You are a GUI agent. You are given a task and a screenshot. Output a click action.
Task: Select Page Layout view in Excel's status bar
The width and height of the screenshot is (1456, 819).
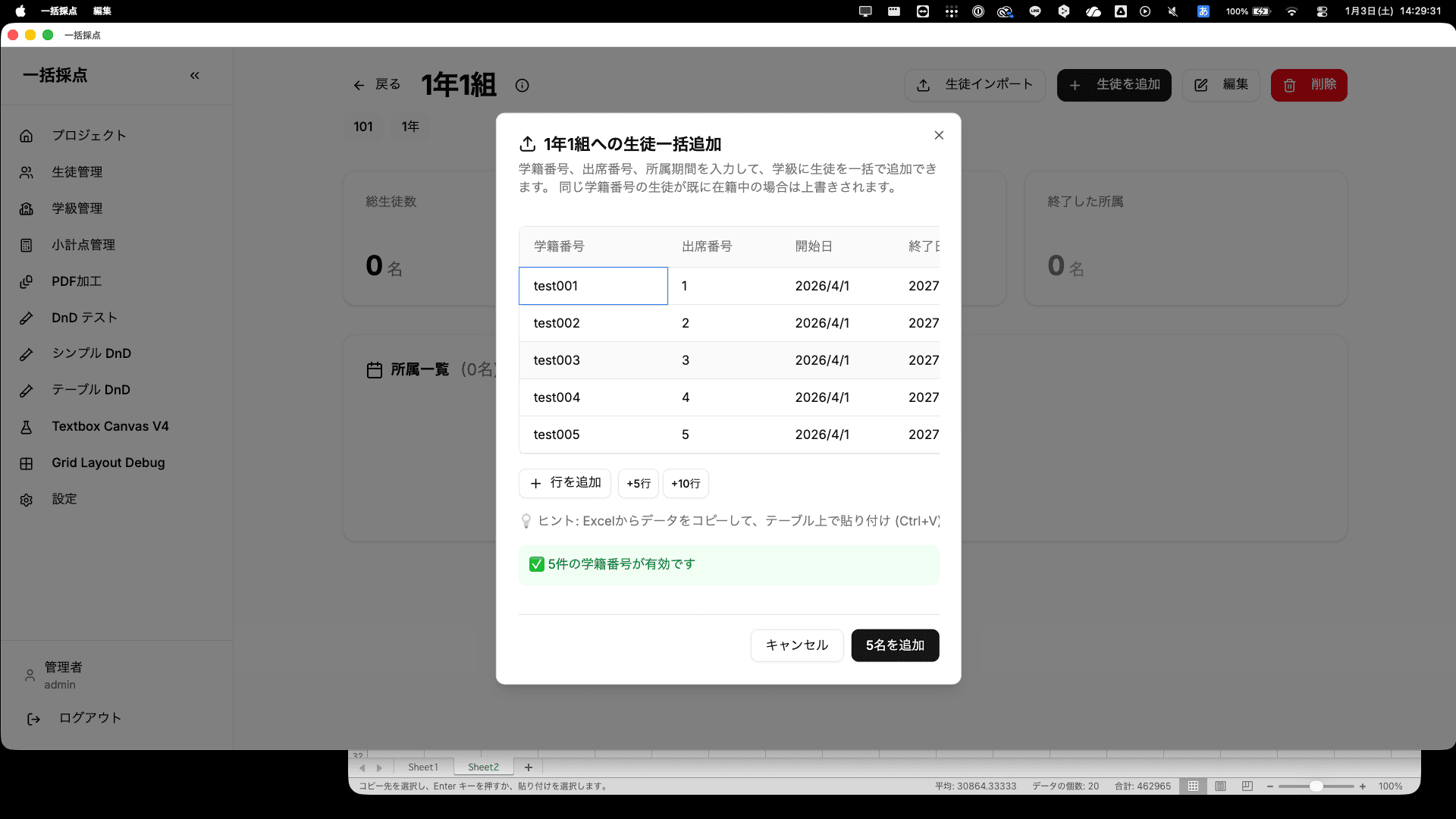[1221, 786]
